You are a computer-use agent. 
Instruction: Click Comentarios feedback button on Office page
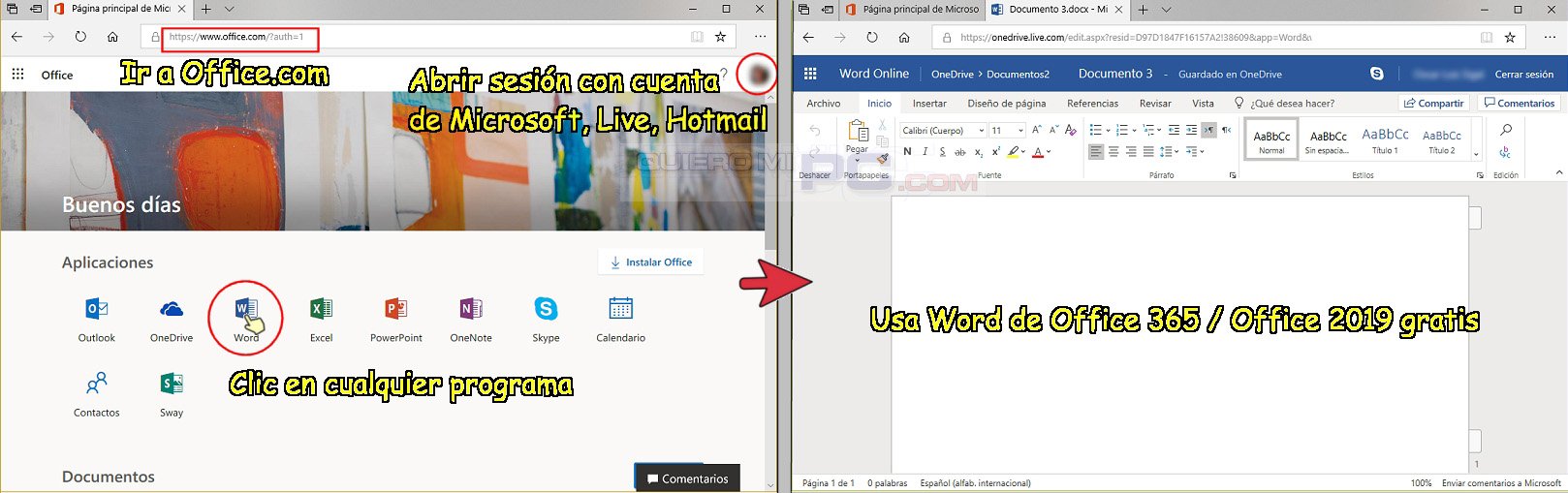click(688, 478)
